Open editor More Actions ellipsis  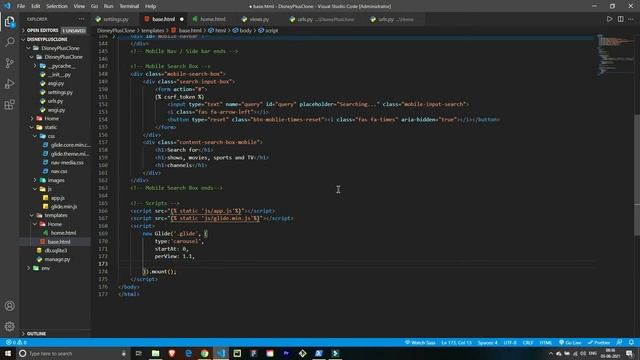point(631,19)
